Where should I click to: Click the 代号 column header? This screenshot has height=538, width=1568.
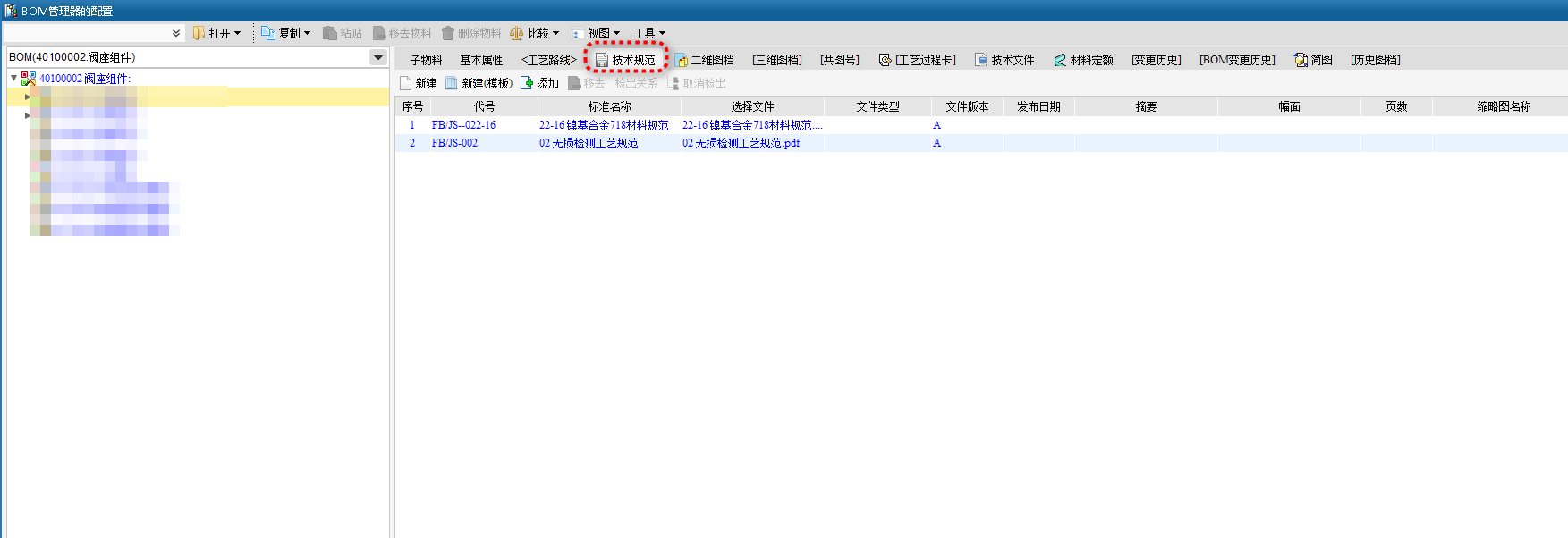tap(484, 106)
